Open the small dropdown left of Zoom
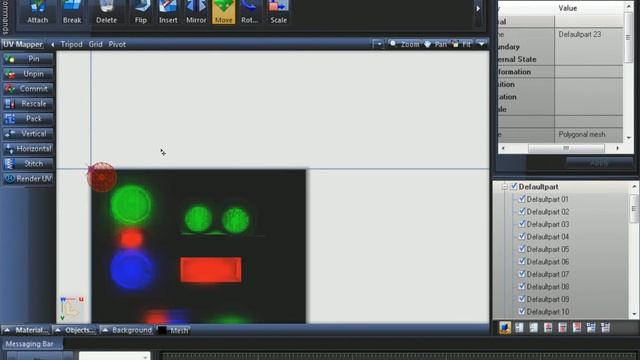 pos(378,44)
